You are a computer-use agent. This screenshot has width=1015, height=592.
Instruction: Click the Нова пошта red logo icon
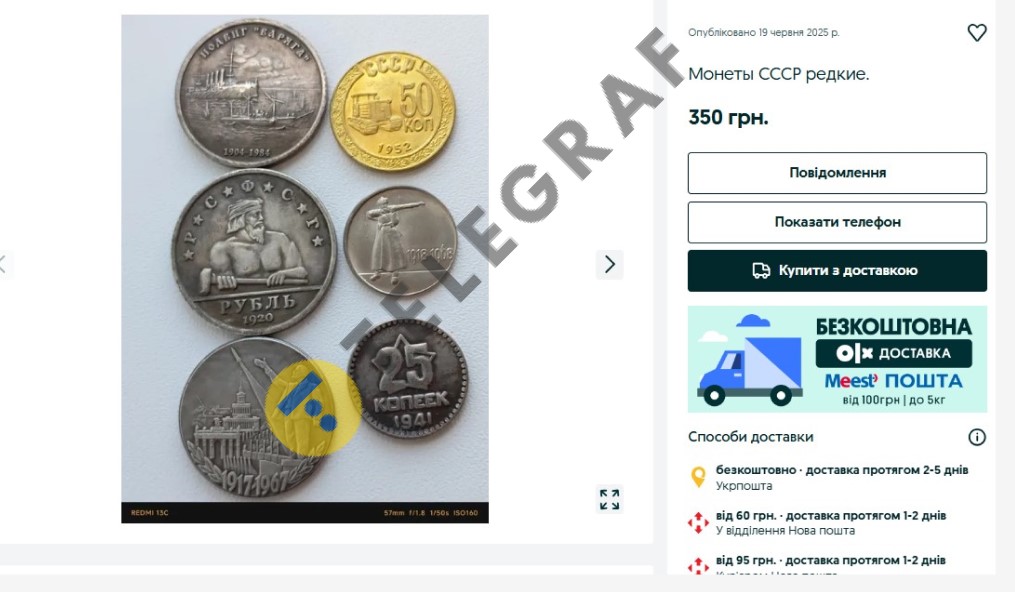point(698,523)
